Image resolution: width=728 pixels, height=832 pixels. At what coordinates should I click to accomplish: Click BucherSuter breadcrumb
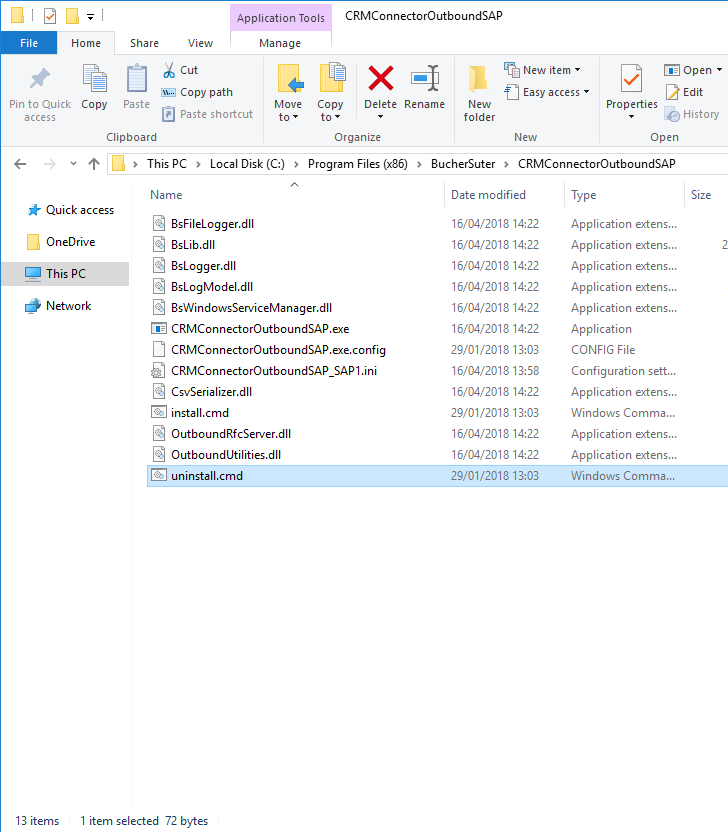coord(463,164)
